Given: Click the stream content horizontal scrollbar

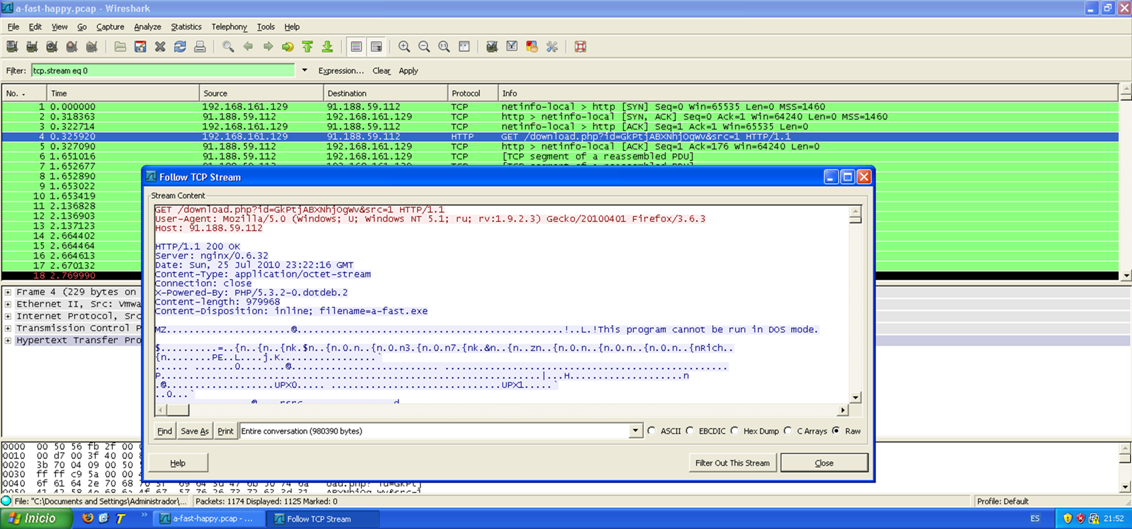Looking at the screenshot, I should click(x=502, y=410).
